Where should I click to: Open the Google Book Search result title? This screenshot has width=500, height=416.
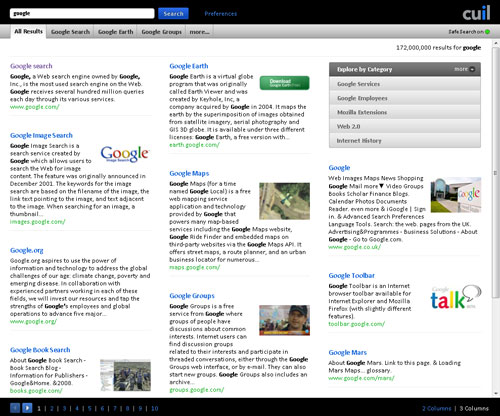coord(40,350)
